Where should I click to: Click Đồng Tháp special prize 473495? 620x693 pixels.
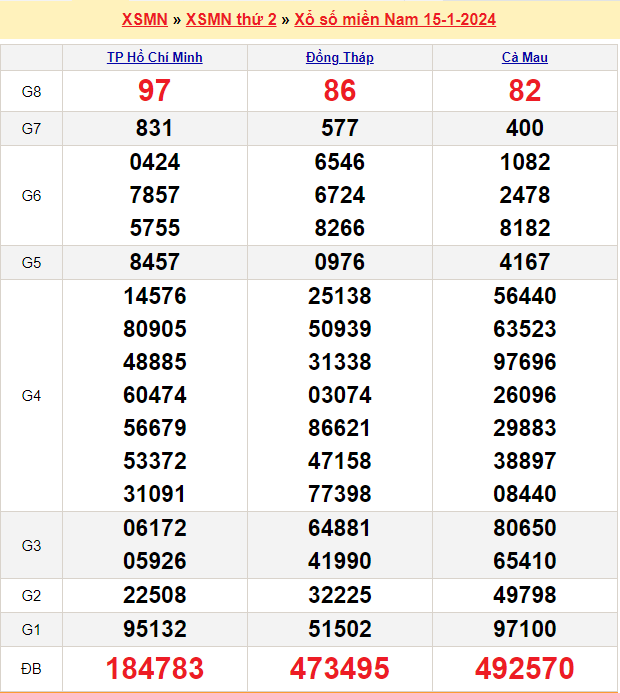(x=340, y=668)
